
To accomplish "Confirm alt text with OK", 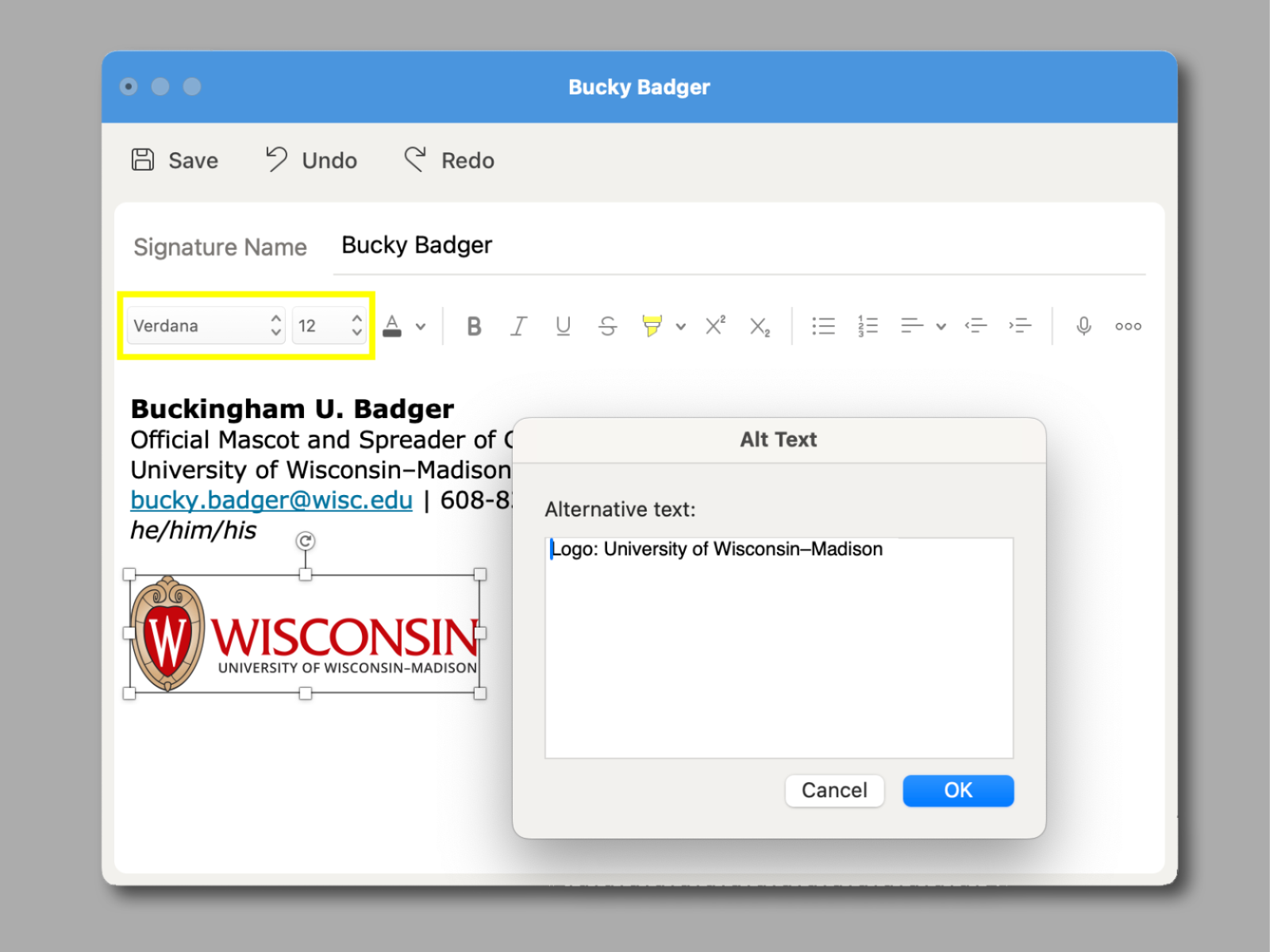I will [957, 790].
